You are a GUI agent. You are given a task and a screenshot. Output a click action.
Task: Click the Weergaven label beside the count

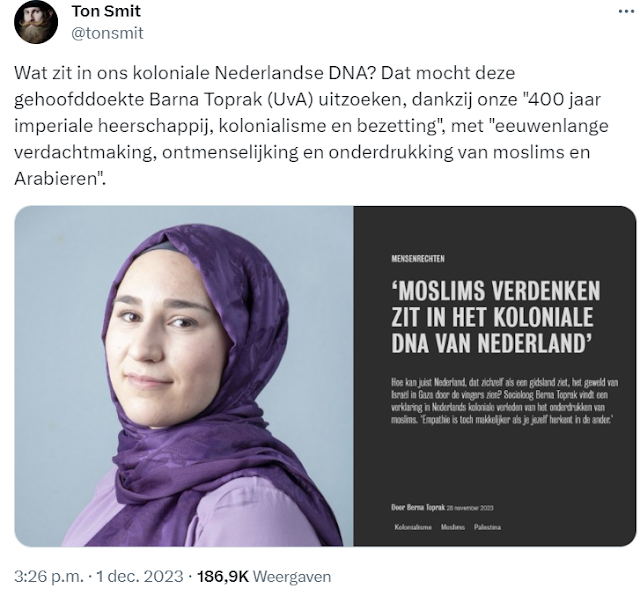click(x=292, y=576)
